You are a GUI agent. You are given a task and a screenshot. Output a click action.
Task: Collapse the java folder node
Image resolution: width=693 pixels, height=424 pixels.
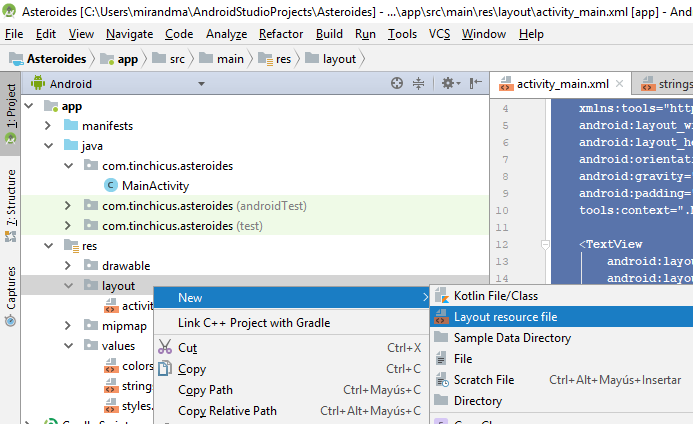pyautogui.click(x=47, y=145)
